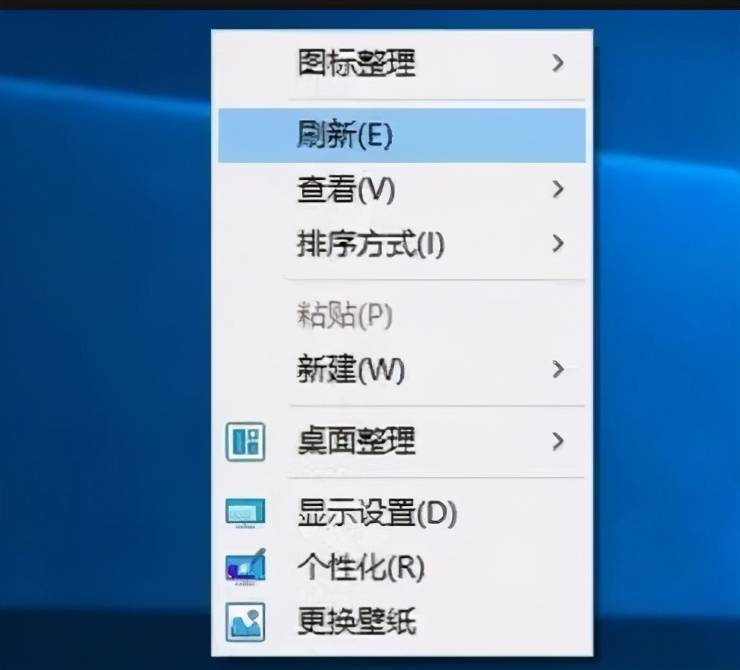The width and height of the screenshot is (740, 670).
Task: Expand the 排序方式(I) submenu arrow
Action: 558,243
